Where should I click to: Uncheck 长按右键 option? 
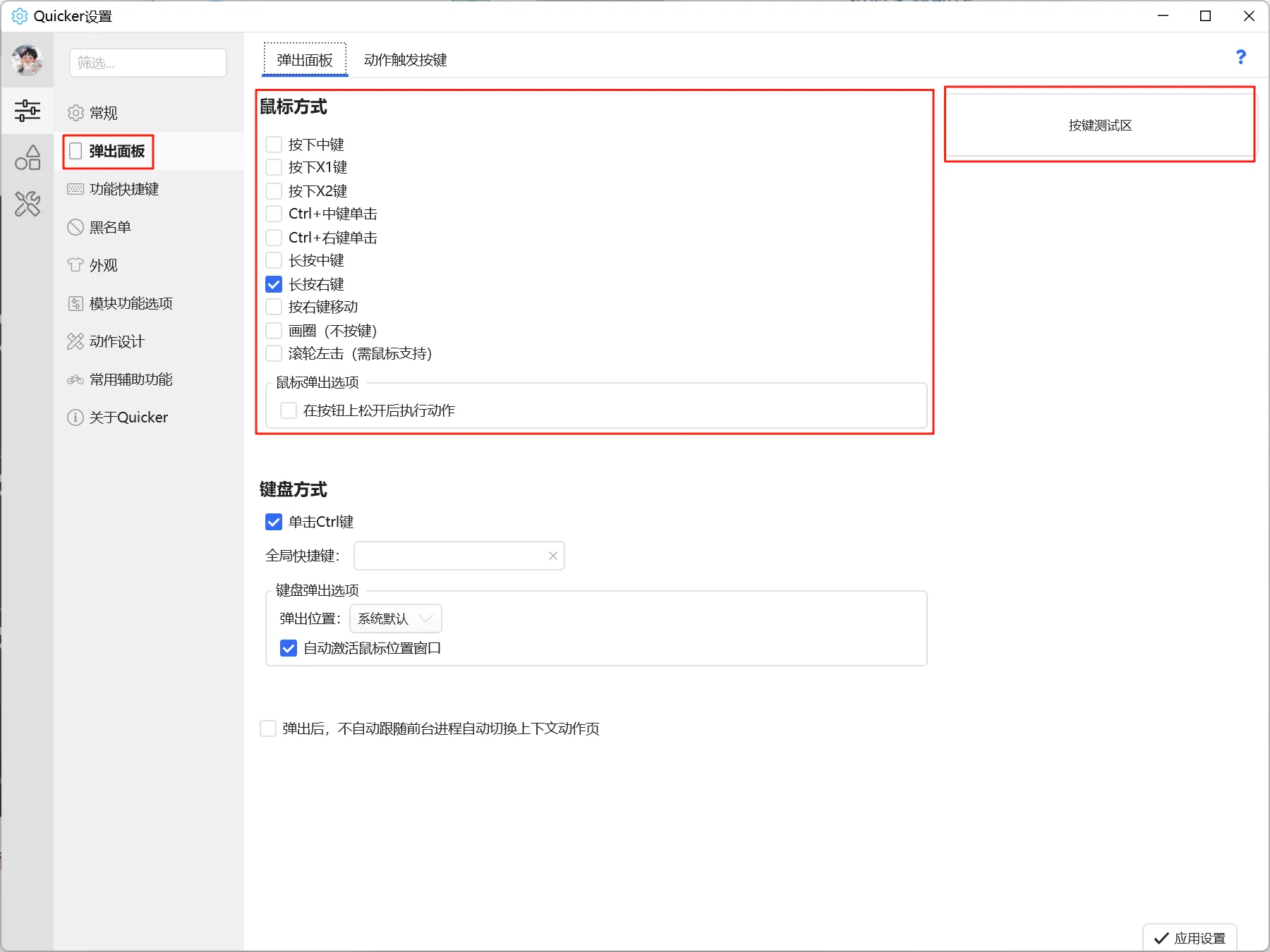(x=274, y=284)
